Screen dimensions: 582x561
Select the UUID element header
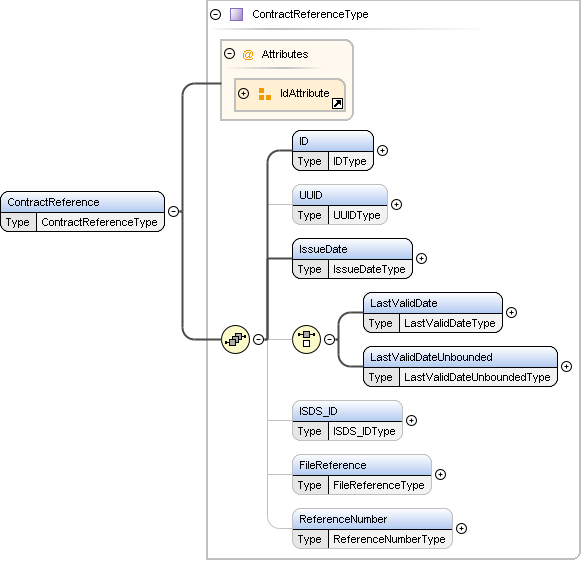[x=340, y=195]
